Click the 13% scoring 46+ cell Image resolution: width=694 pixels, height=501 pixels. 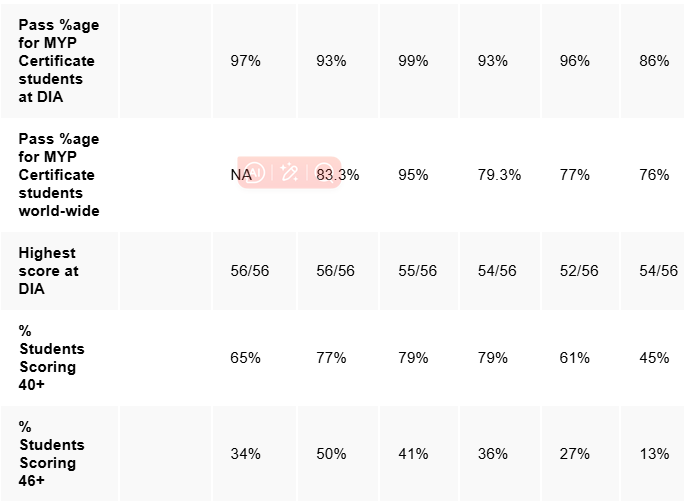pyautogui.click(x=654, y=454)
